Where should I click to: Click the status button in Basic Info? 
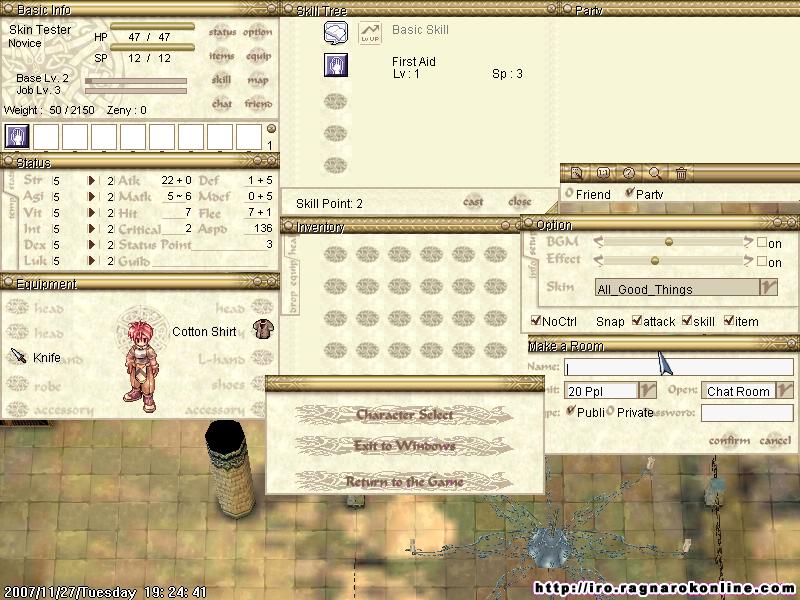click(x=222, y=32)
